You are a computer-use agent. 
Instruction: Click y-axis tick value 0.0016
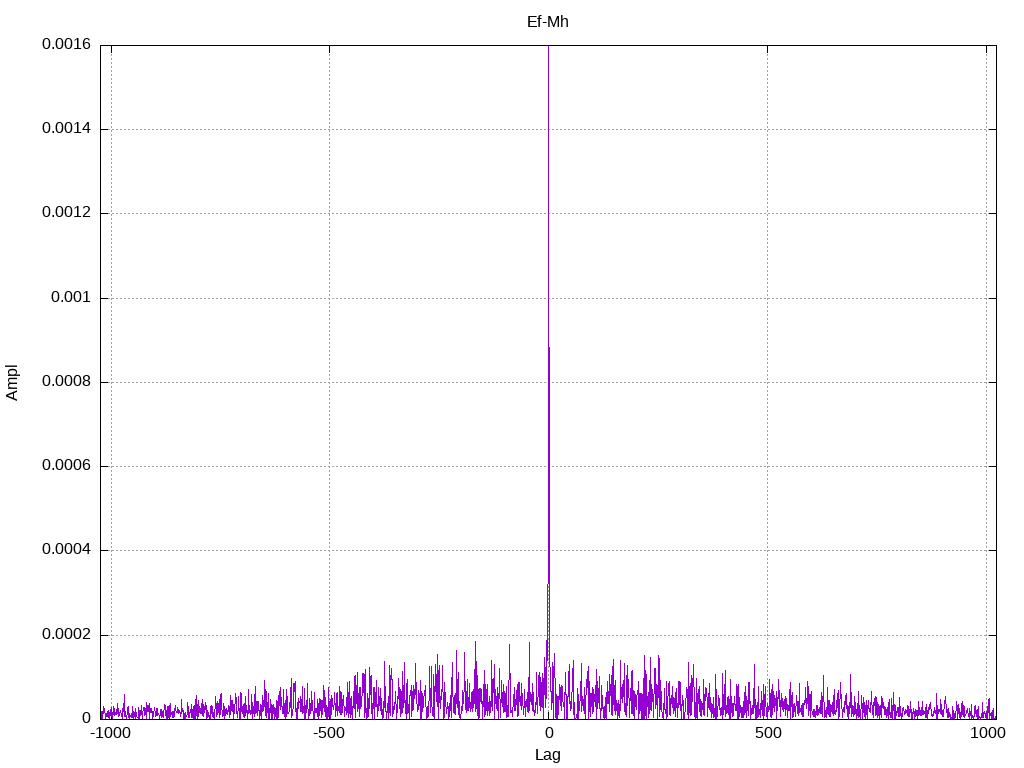pyautogui.click(x=67, y=44)
